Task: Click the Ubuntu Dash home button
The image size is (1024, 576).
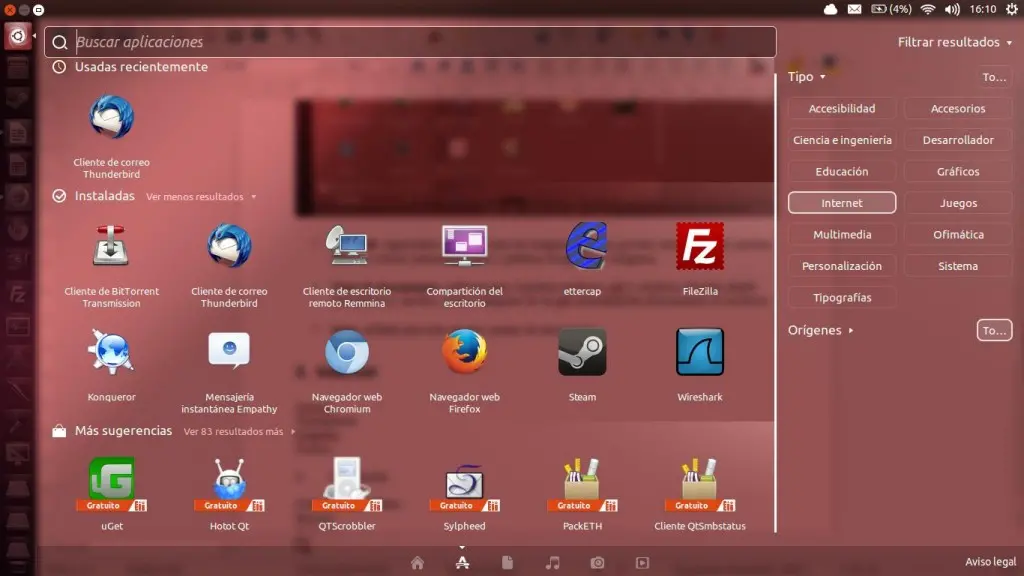Action: pyautogui.click(x=18, y=36)
